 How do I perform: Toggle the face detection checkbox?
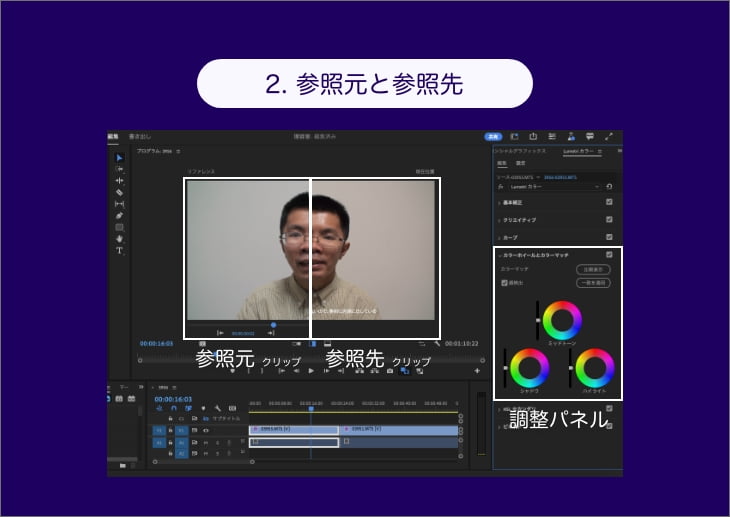click(504, 283)
